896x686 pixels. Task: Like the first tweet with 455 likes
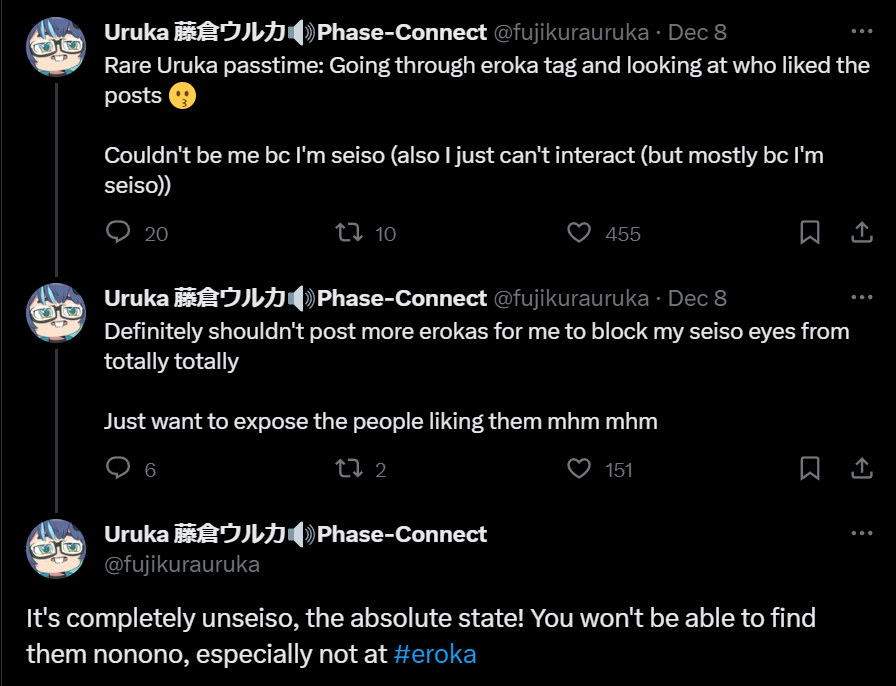click(579, 233)
